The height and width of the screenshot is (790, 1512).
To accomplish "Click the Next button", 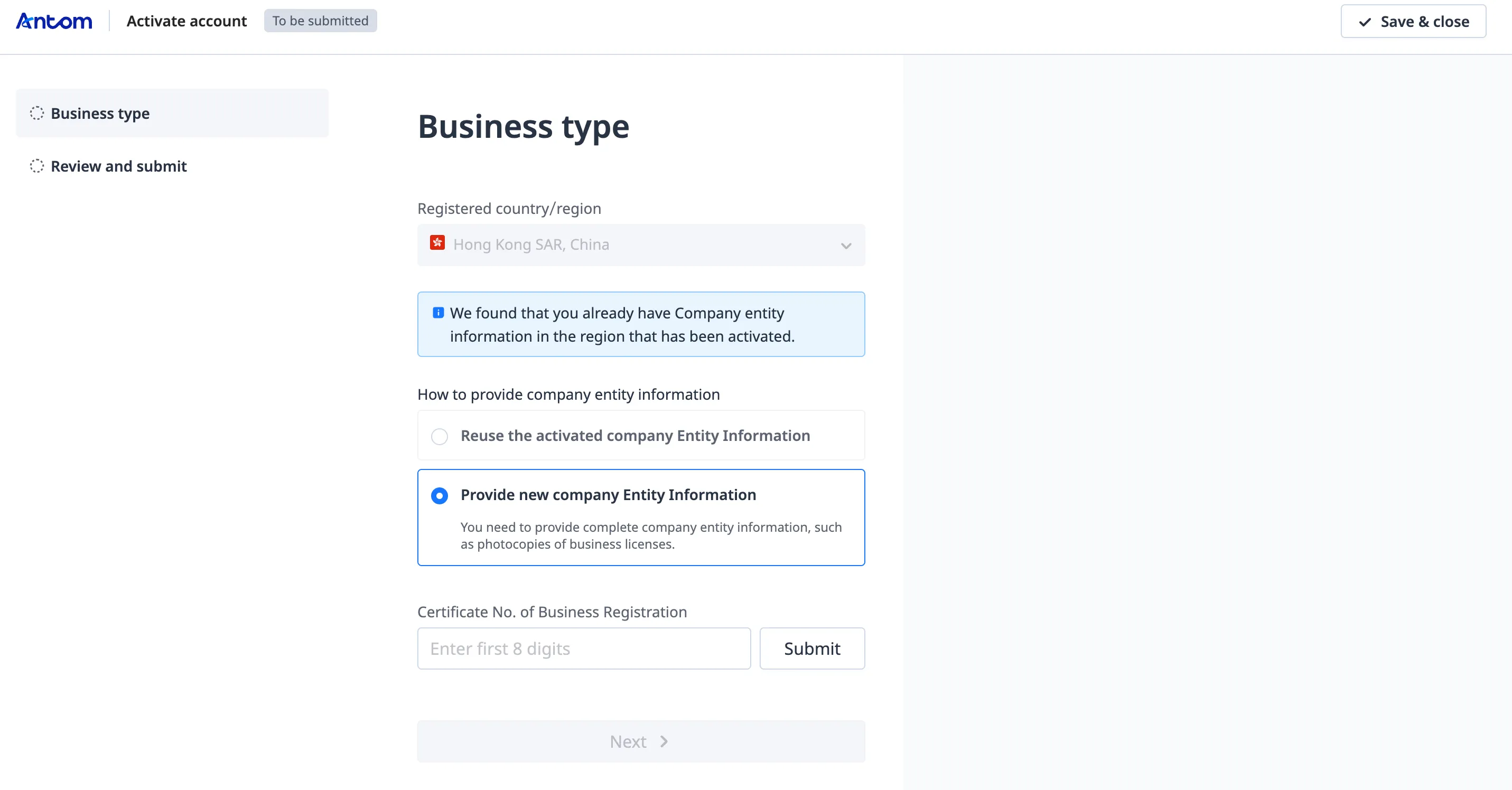I will tap(640, 742).
